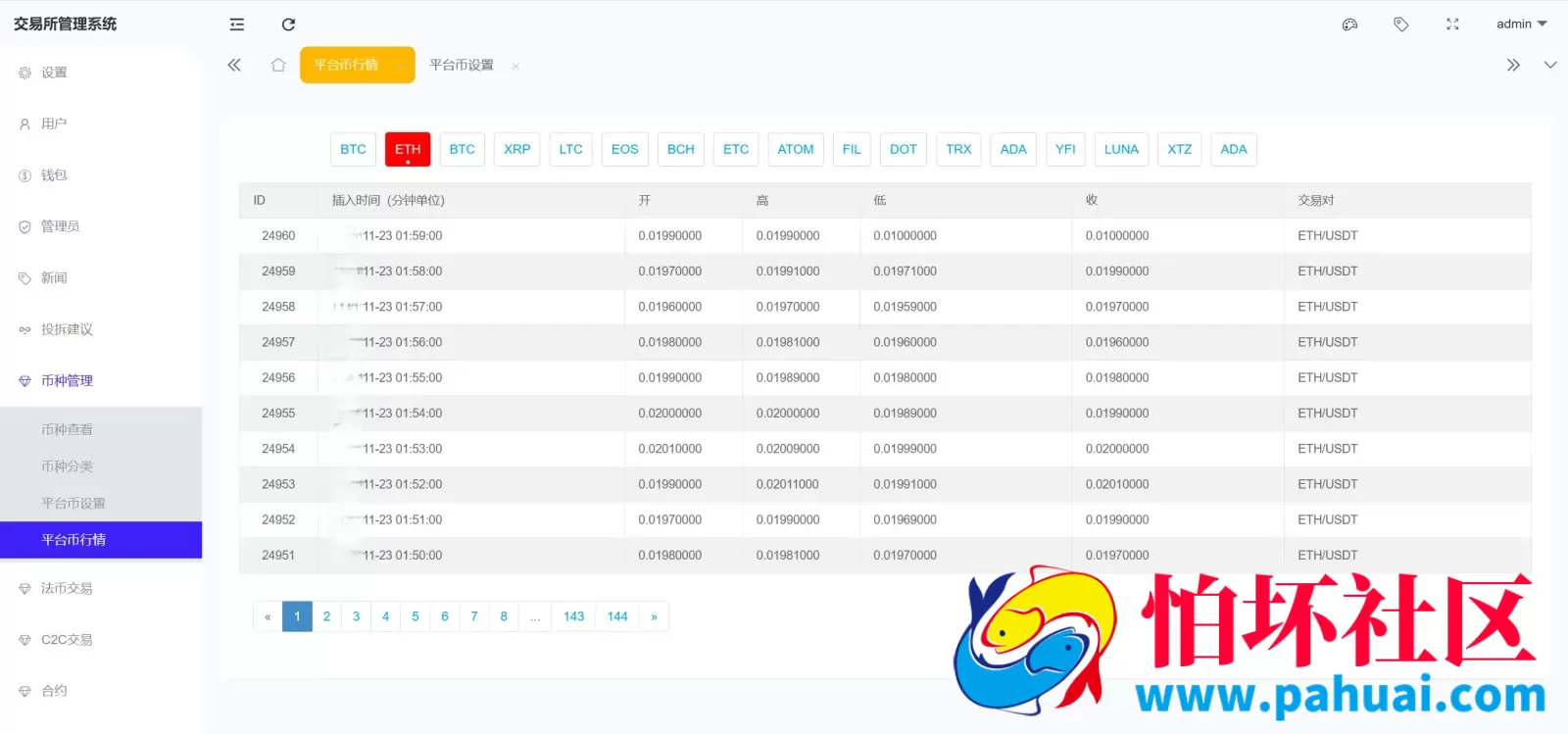Go to pagination page 3
This screenshot has height=734, width=1568.
tap(356, 616)
